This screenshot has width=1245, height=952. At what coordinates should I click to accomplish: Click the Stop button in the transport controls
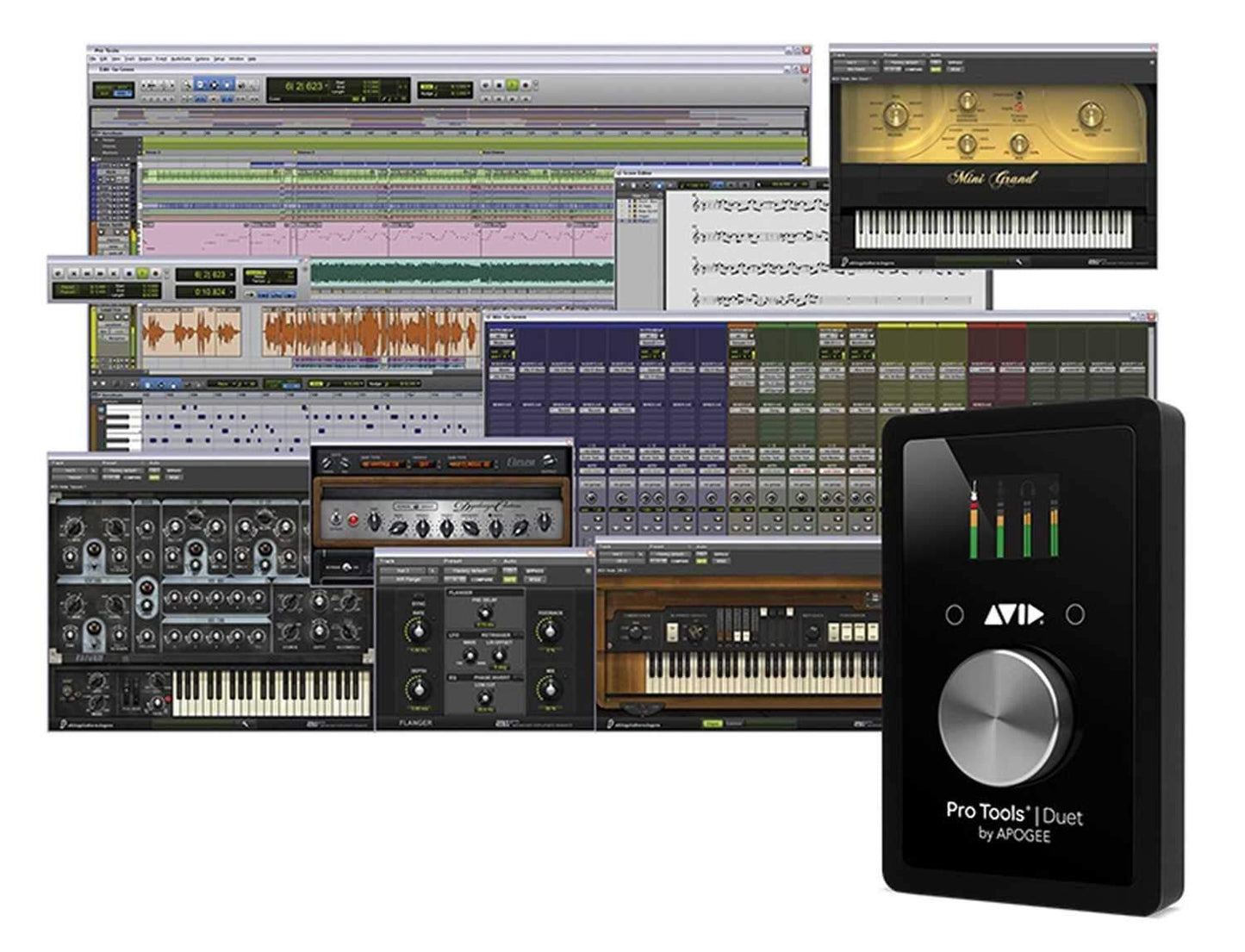499,84
